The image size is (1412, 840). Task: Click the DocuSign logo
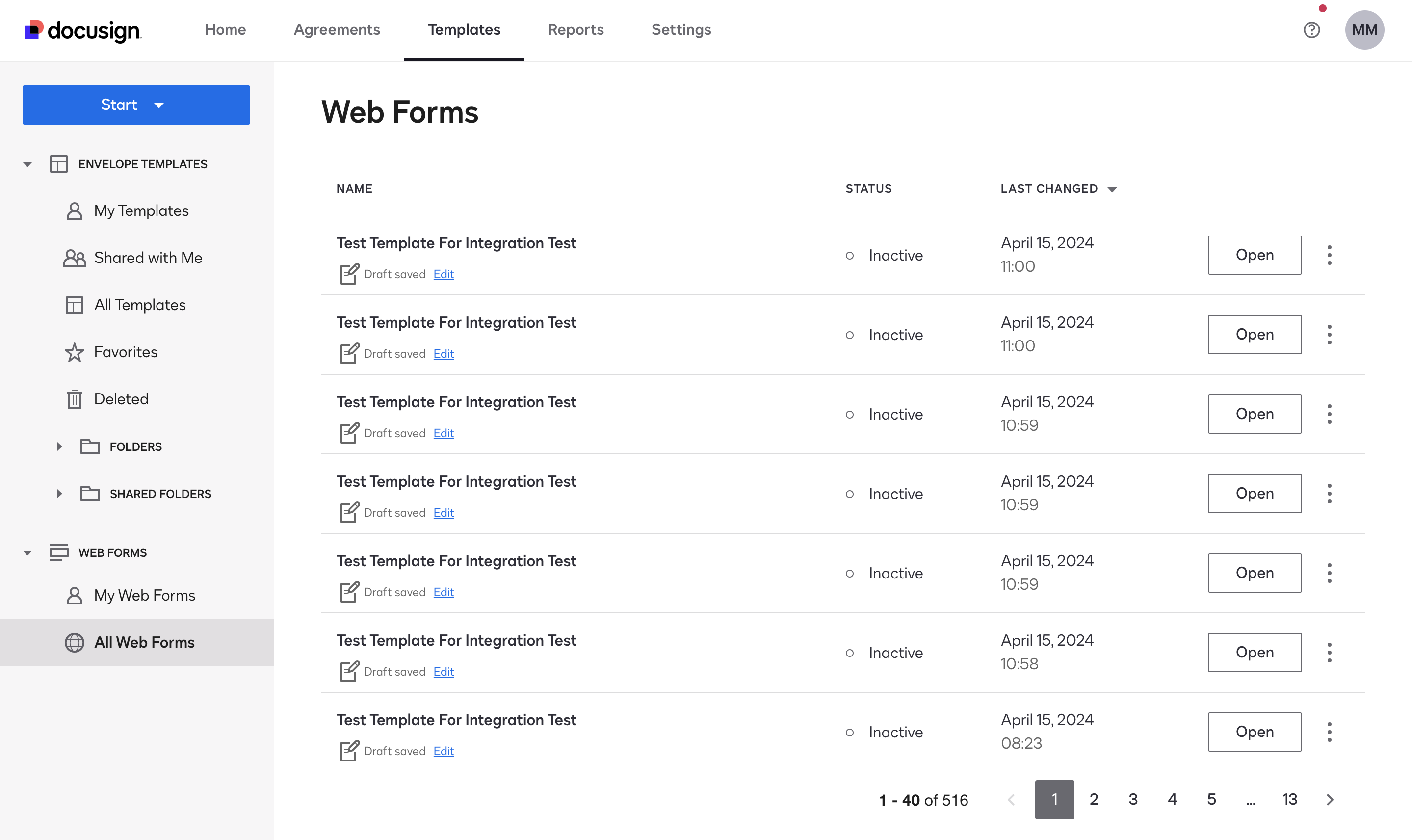(x=82, y=30)
